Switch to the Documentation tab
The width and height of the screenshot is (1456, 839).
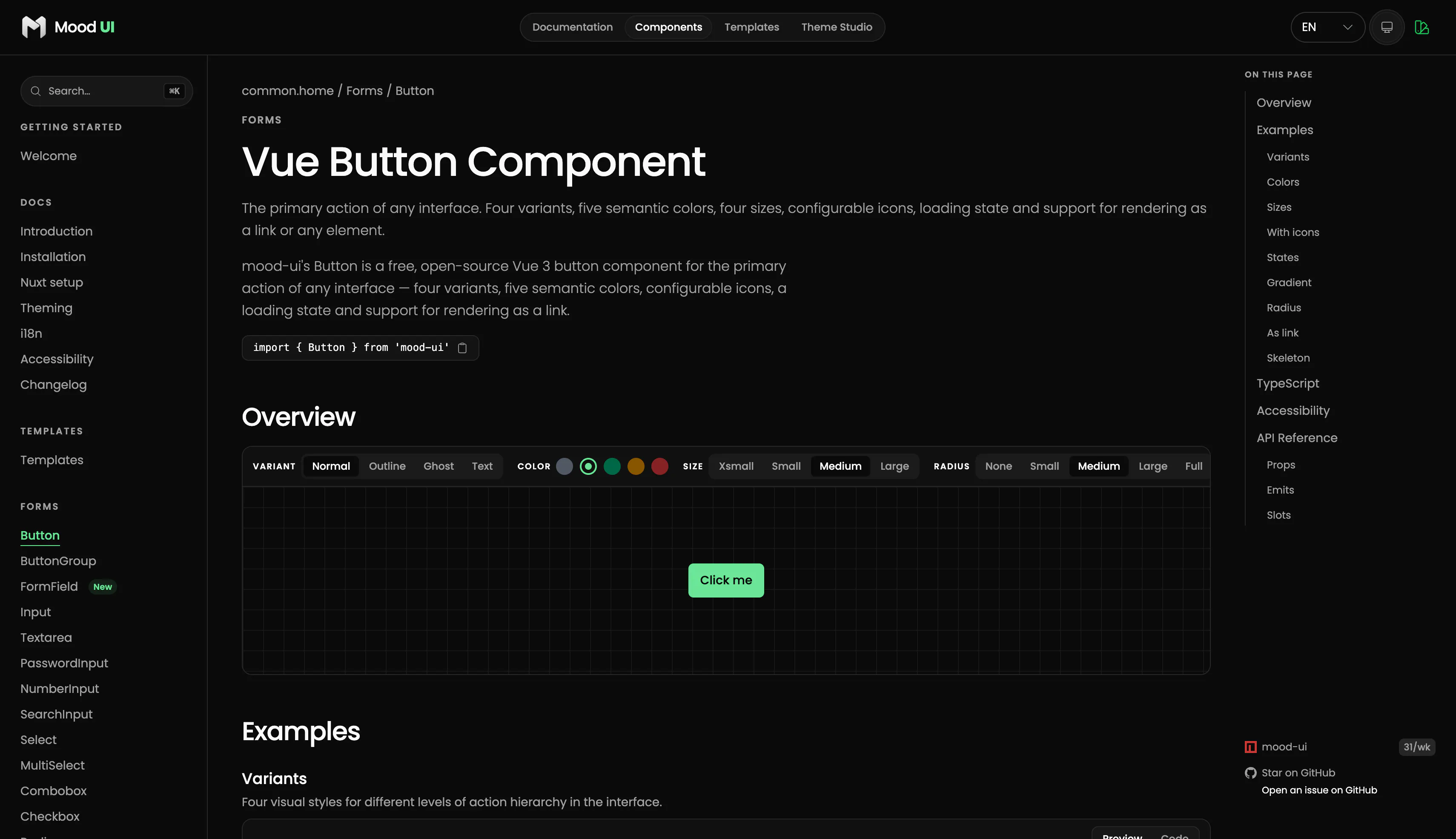click(573, 27)
